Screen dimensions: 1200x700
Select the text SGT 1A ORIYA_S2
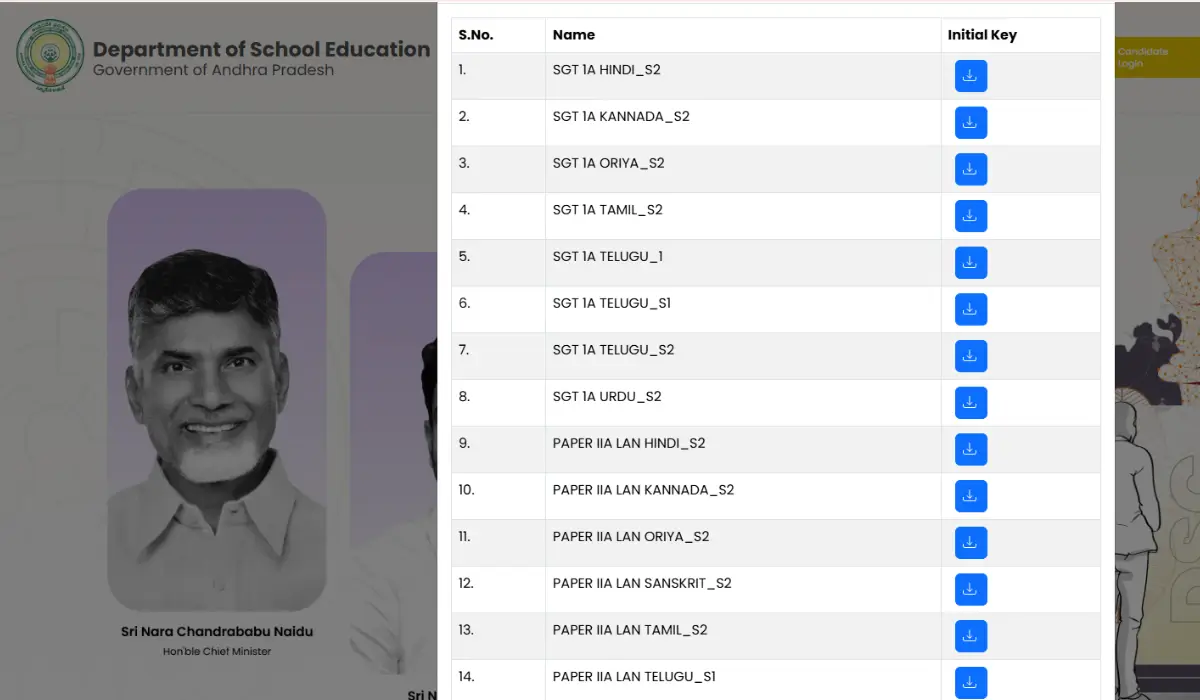[609, 163]
